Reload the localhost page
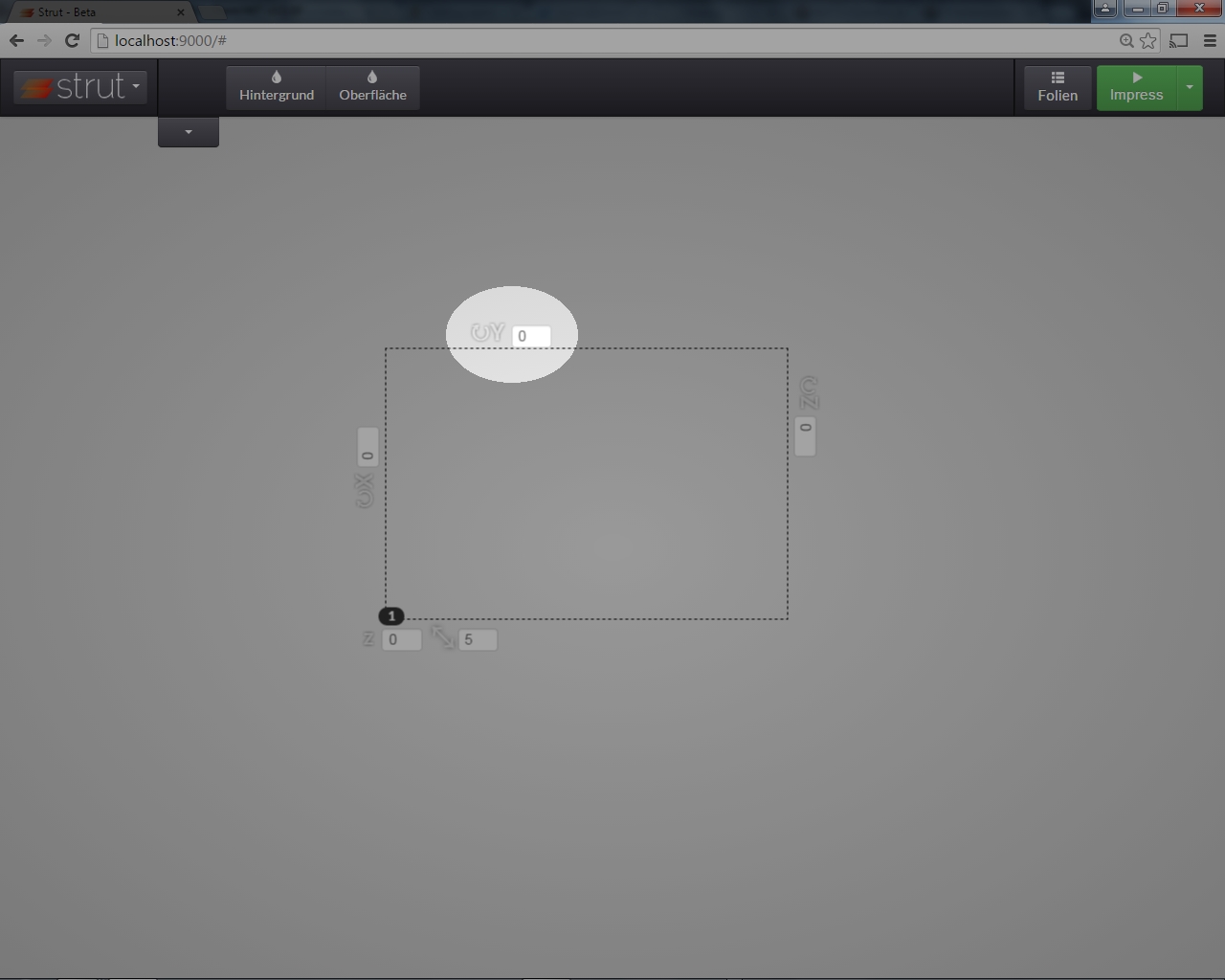 pyautogui.click(x=72, y=40)
